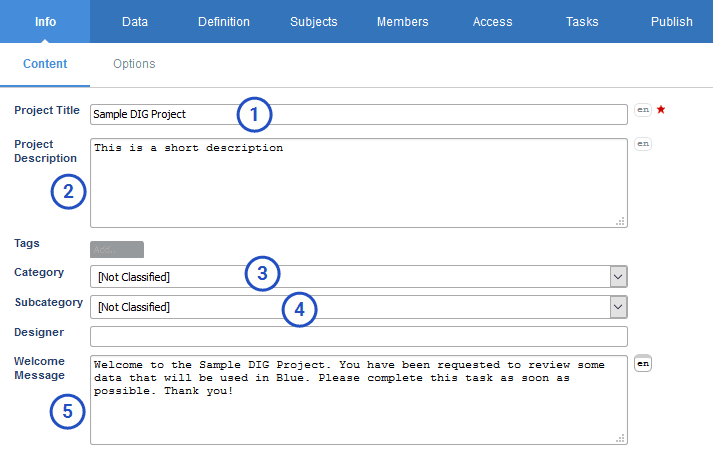Switch to the Data tab
Viewport: 713px width, 470px height.
click(x=135, y=21)
